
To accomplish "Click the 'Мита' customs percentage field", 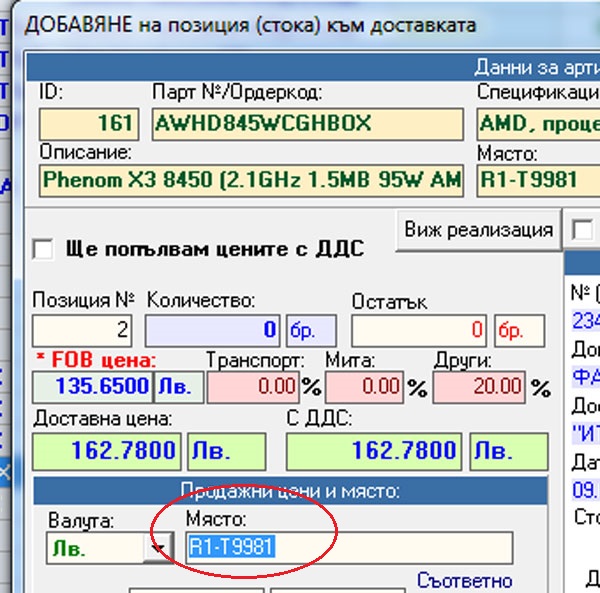I will click(364, 387).
